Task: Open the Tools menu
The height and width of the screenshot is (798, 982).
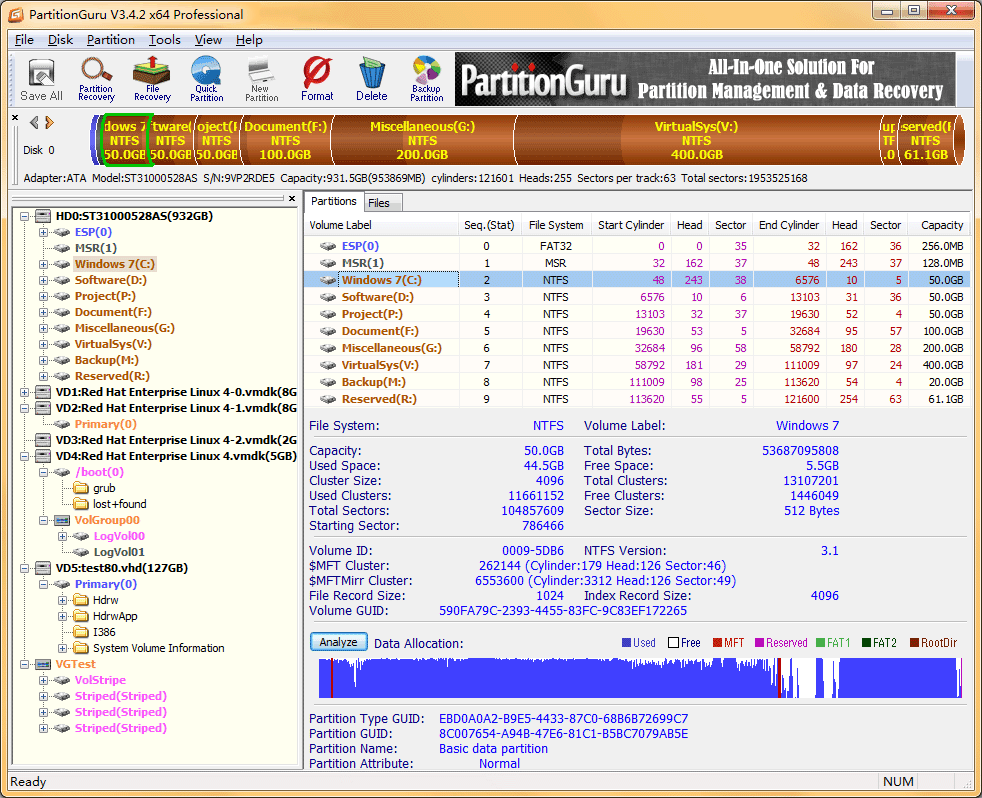Action: tap(165, 40)
